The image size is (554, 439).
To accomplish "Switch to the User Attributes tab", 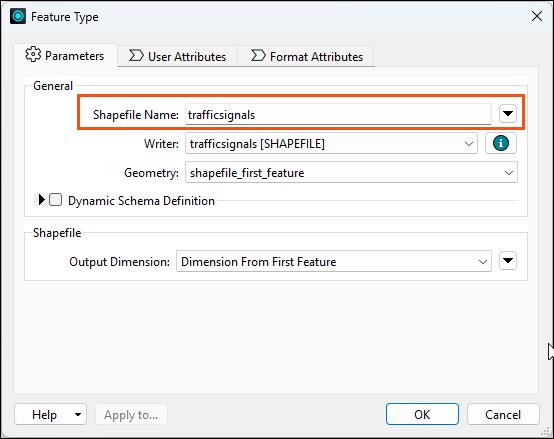I will 178,57.
